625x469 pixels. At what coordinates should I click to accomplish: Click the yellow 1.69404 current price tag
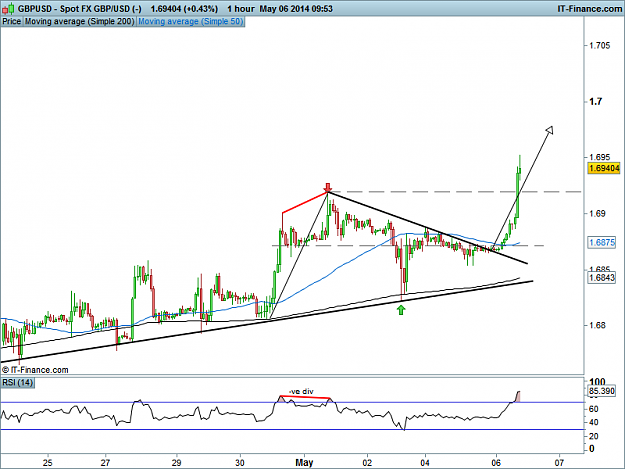(x=604, y=168)
